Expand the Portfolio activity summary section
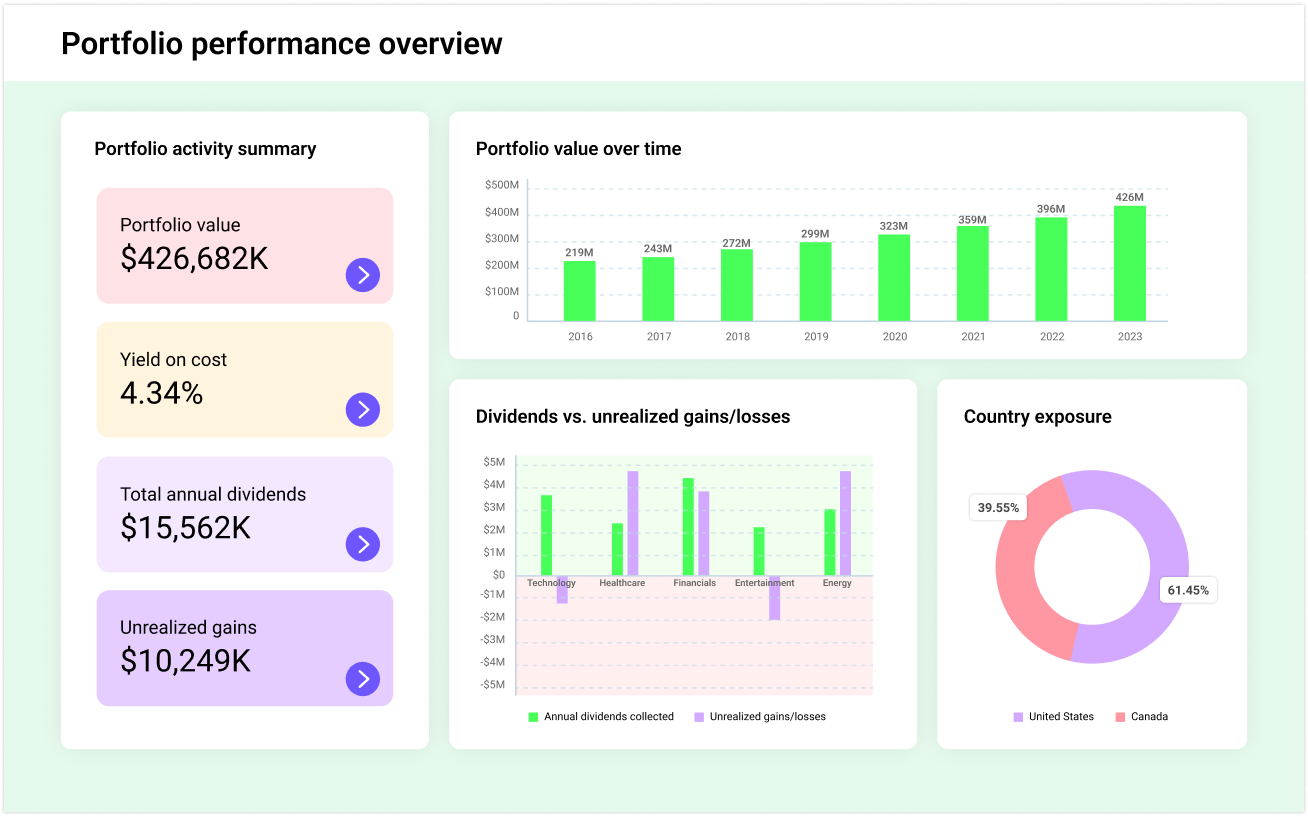This screenshot has width=1308, height=817. pyautogui.click(x=204, y=148)
